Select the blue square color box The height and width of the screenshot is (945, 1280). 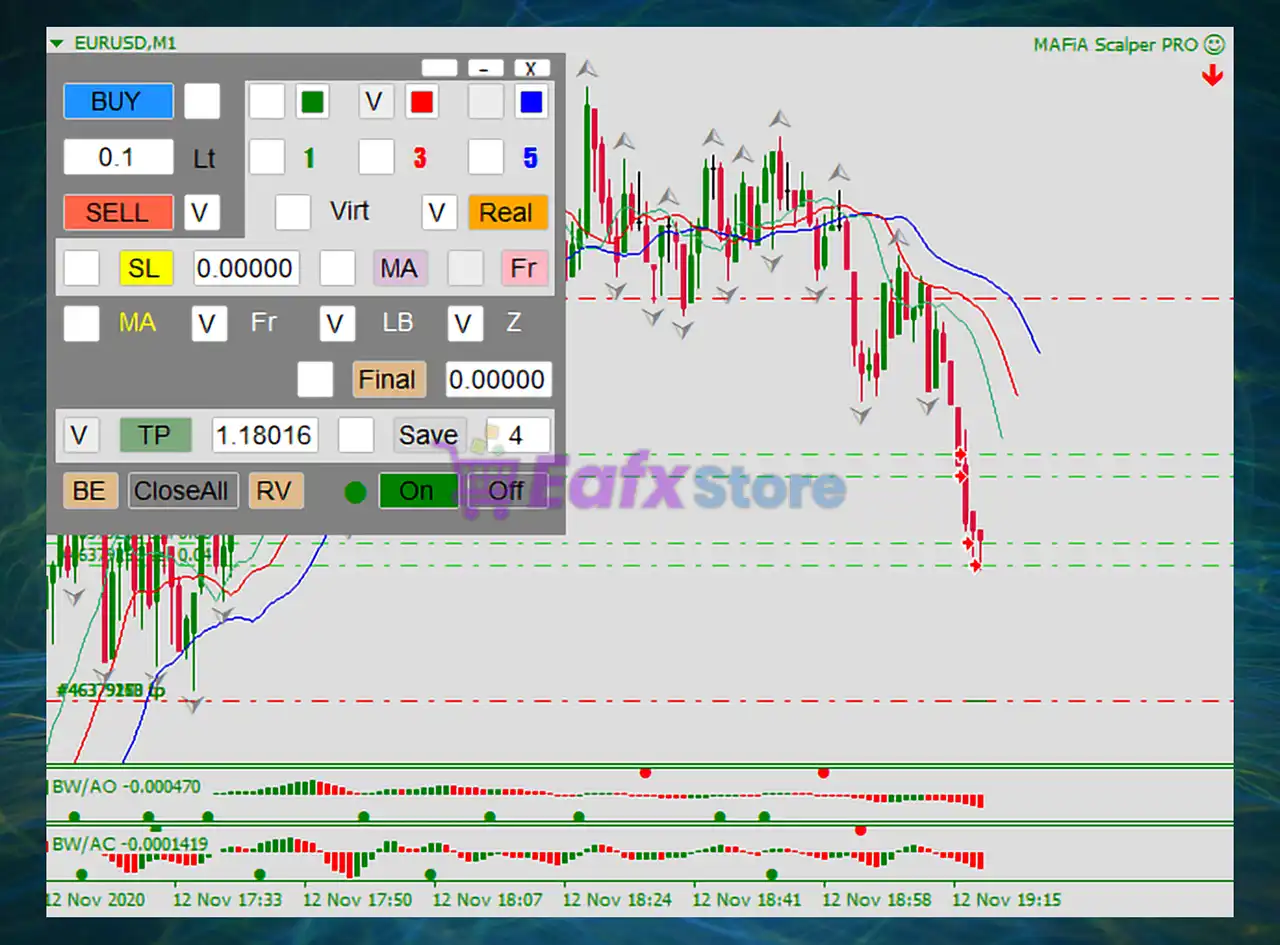[x=531, y=102]
